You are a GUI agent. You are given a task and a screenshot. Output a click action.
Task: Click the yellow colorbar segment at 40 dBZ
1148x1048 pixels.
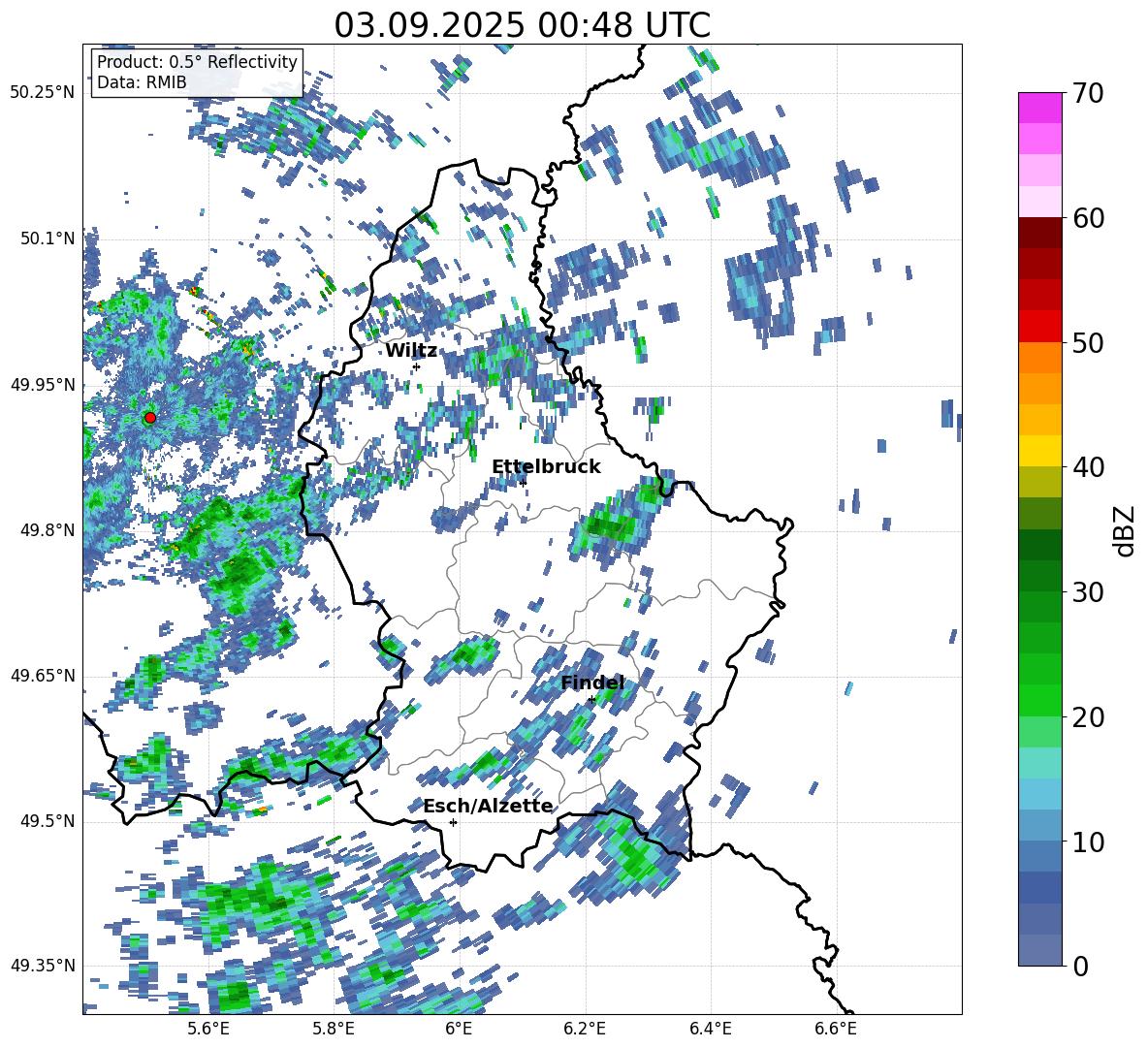point(1039,451)
